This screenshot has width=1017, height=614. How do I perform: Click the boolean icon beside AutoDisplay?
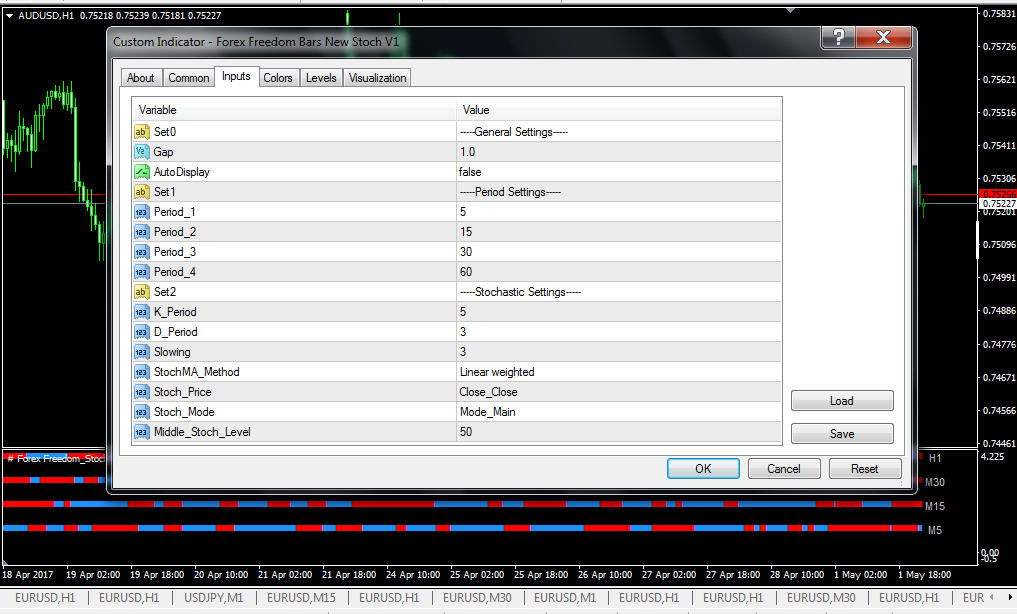pos(141,172)
